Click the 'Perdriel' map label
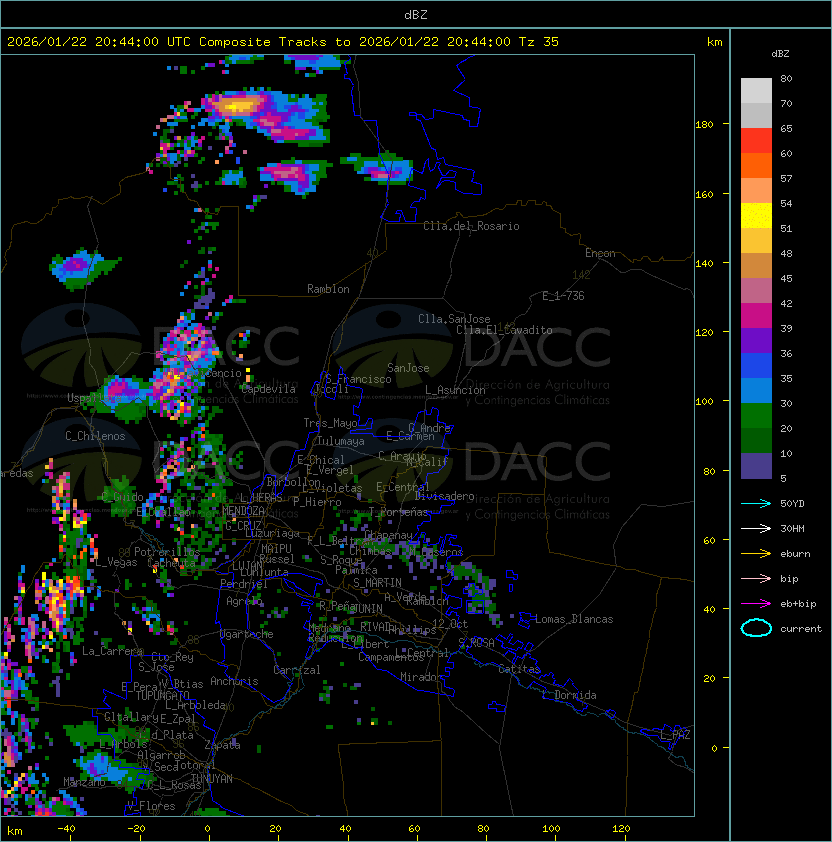Image resolution: width=832 pixels, height=842 pixels. [244, 584]
